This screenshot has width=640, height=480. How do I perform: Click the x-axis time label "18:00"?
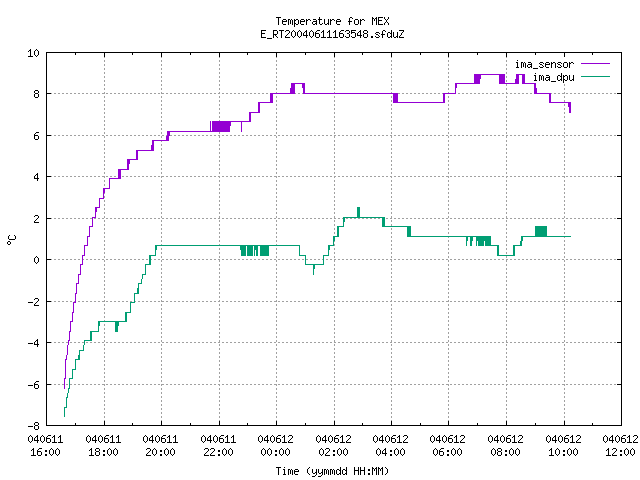click(104, 453)
